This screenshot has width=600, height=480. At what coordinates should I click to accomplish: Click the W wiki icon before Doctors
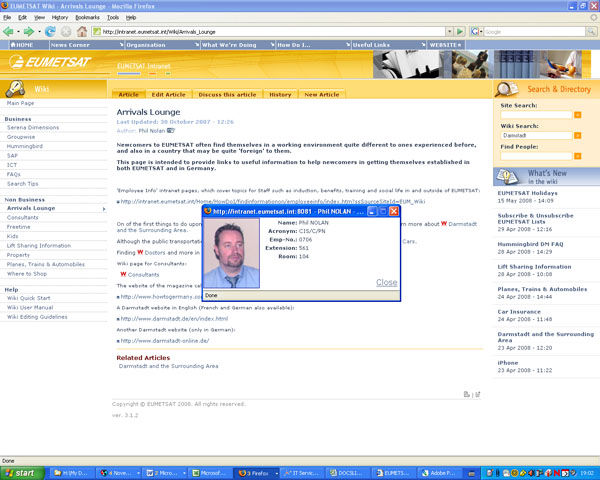[x=140, y=252]
